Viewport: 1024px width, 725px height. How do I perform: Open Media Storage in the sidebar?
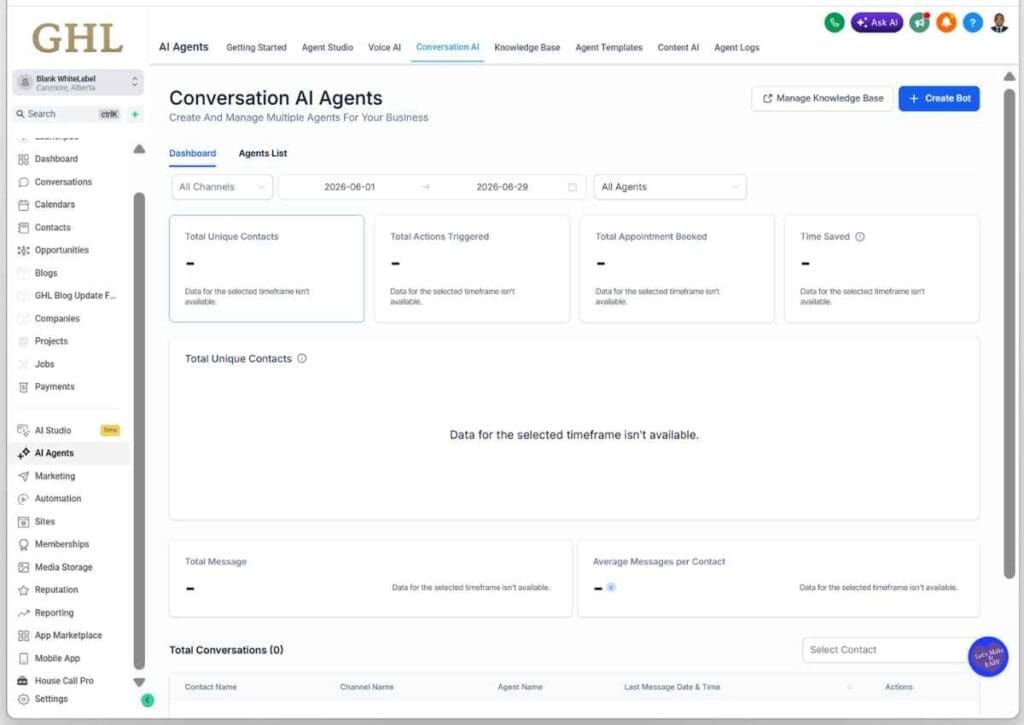63,567
